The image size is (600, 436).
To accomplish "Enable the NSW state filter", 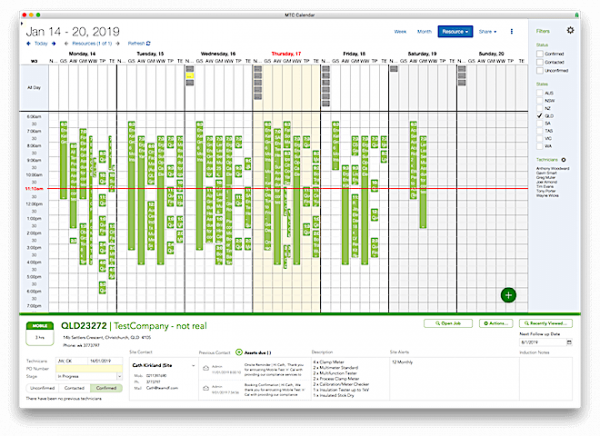I will coord(540,101).
